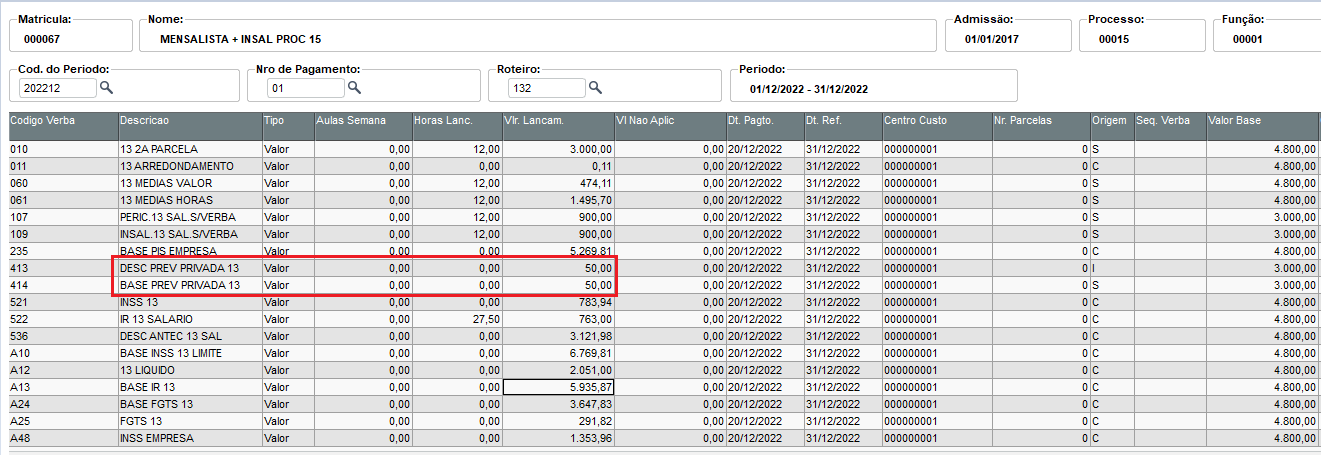1321x455 pixels.
Task: Click the Admissão field 01/01/2017
Action: coord(1007,34)
